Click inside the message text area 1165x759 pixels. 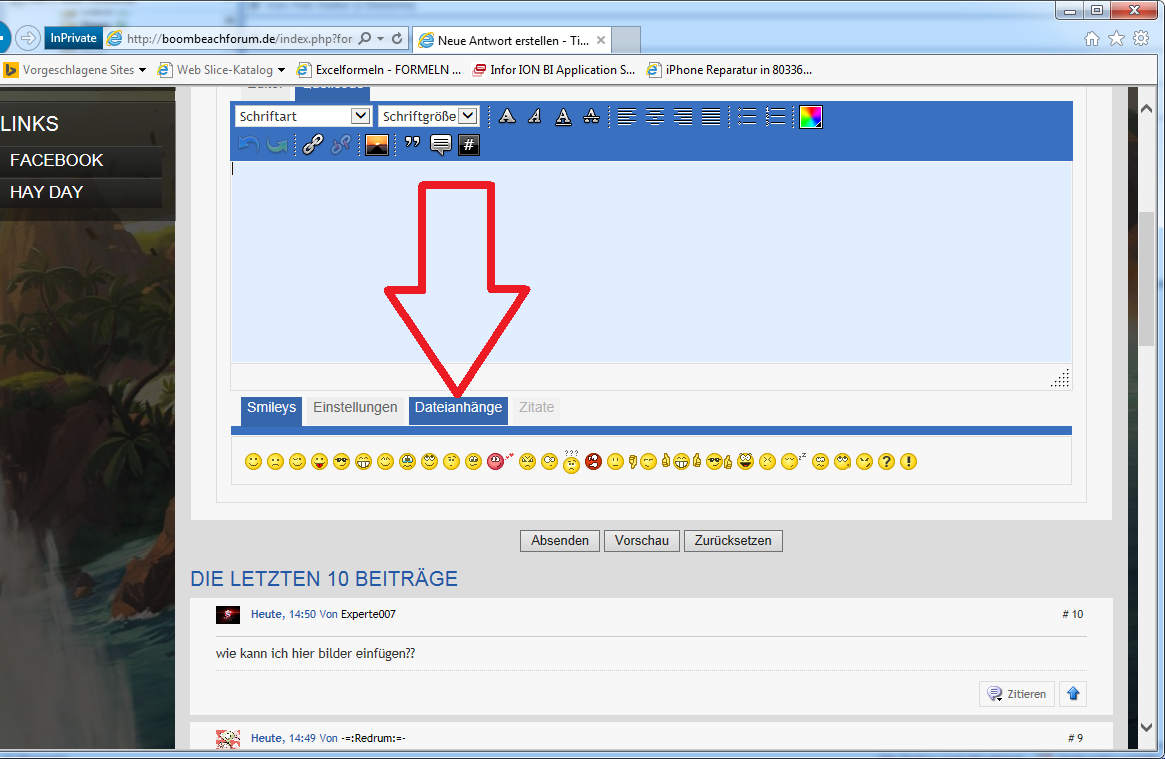[650, 260]
